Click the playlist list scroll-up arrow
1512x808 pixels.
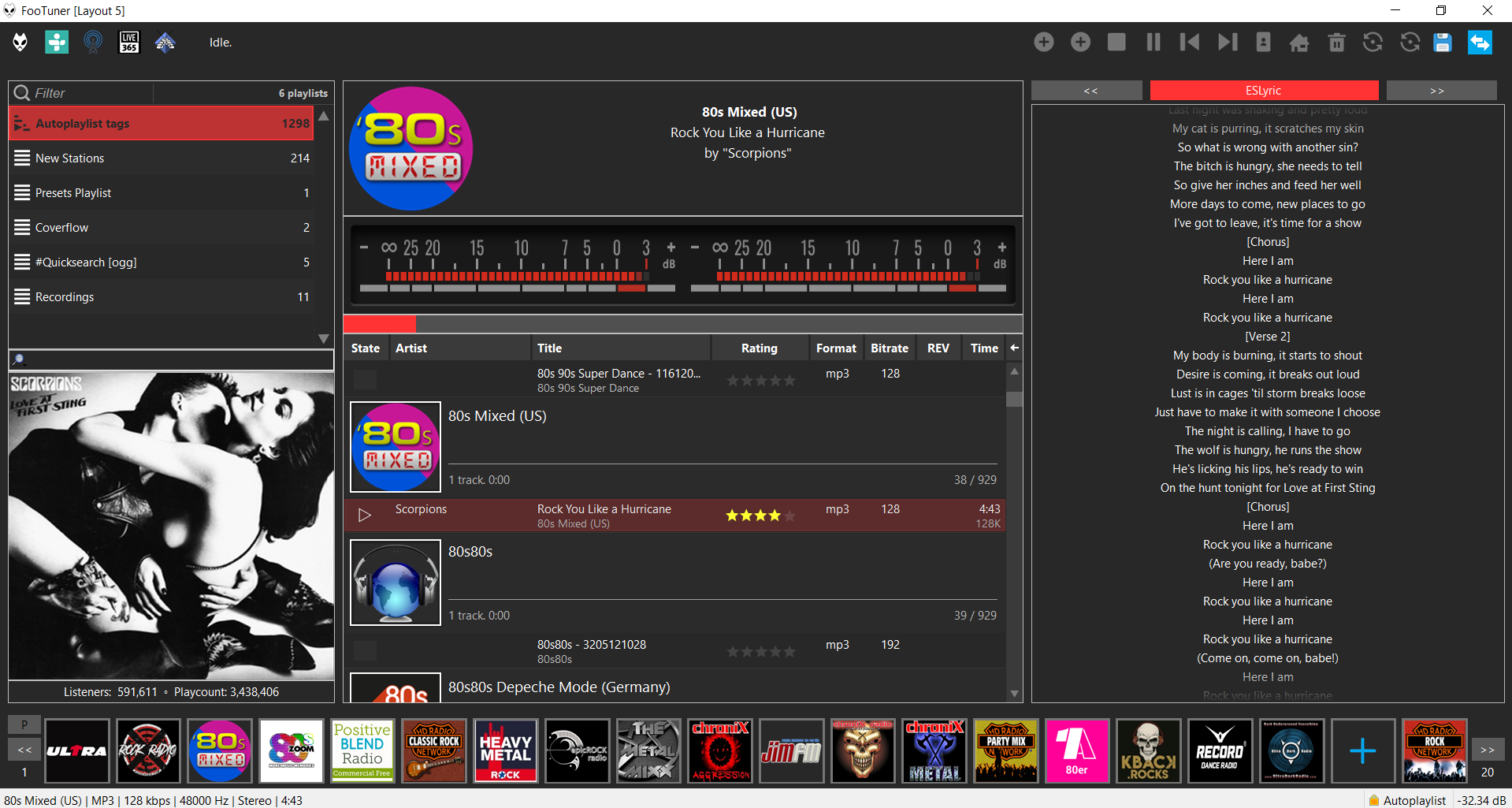[324, 116]
